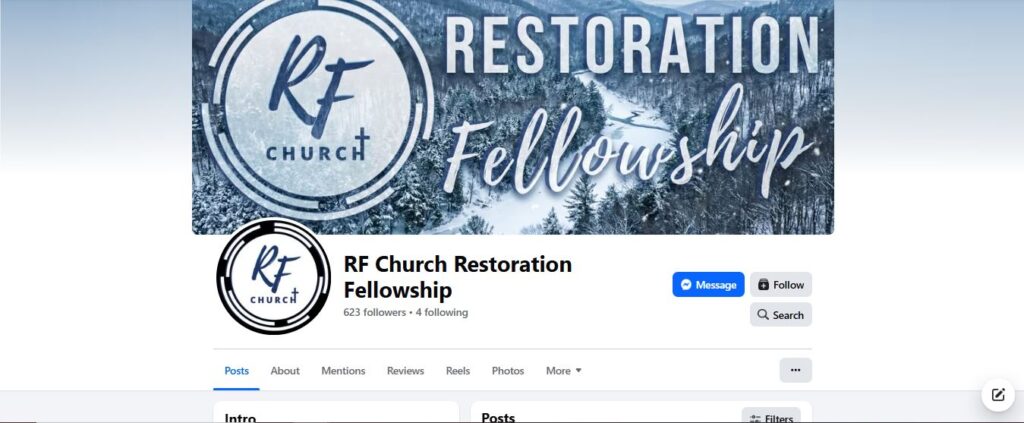Select the Posts tab

[x=236, y=371]
